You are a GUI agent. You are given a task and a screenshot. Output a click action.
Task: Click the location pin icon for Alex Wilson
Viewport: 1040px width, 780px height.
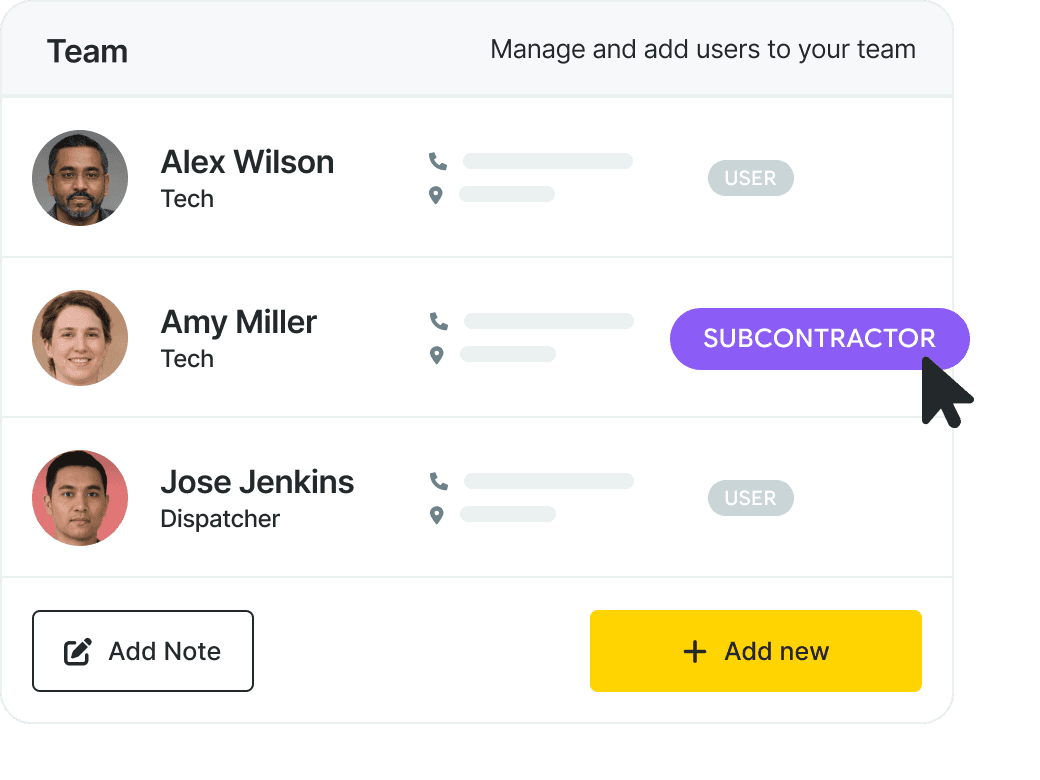(x=436, y=195)
